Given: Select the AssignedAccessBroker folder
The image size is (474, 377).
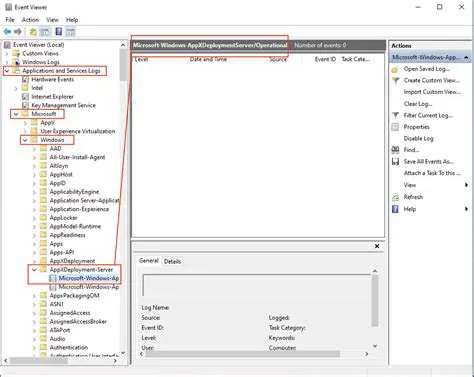Looking at the screenshot, I should click(x=78, y=322).
